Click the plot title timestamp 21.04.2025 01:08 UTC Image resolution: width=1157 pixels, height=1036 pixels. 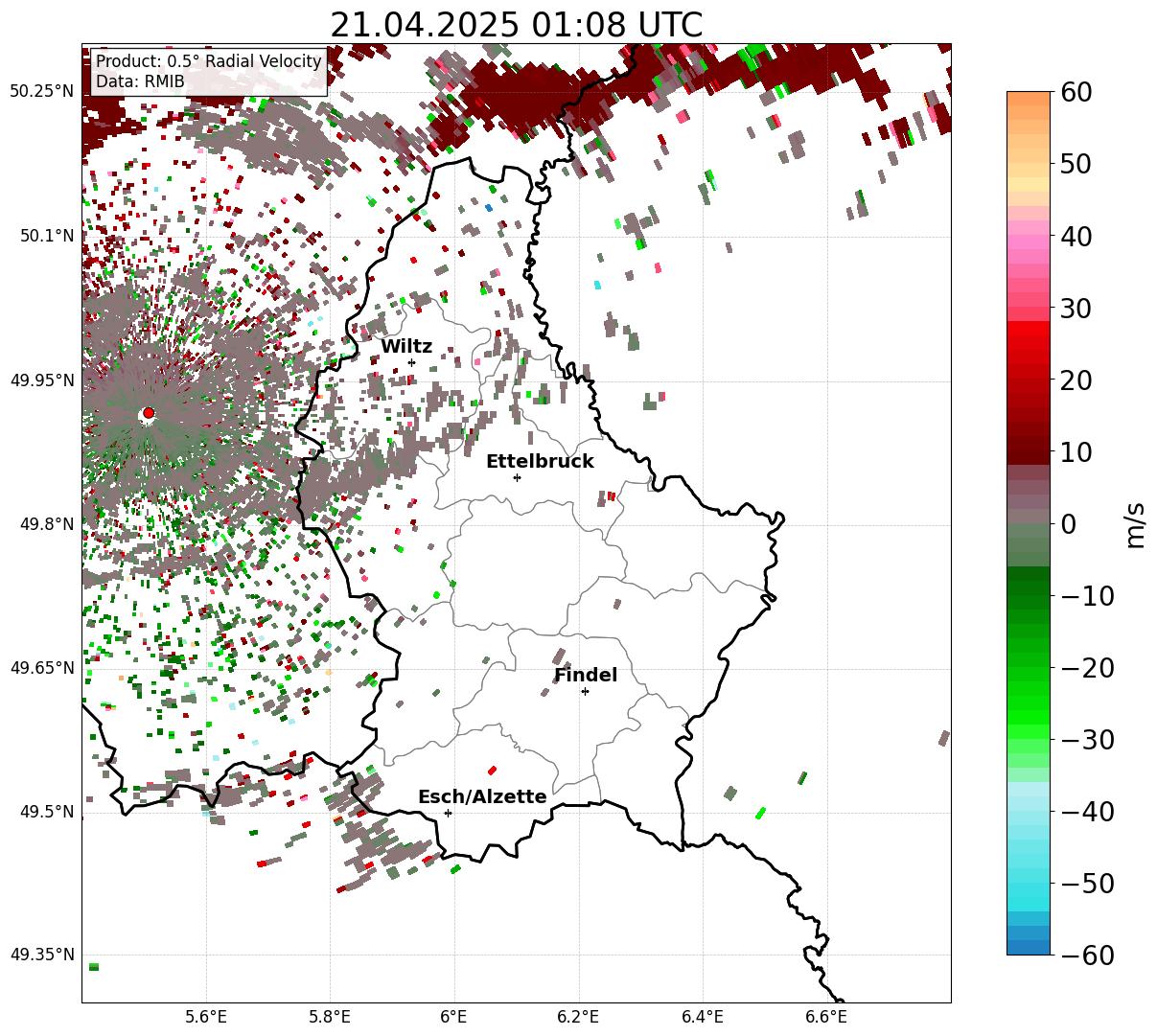click(x=516, y=25)
